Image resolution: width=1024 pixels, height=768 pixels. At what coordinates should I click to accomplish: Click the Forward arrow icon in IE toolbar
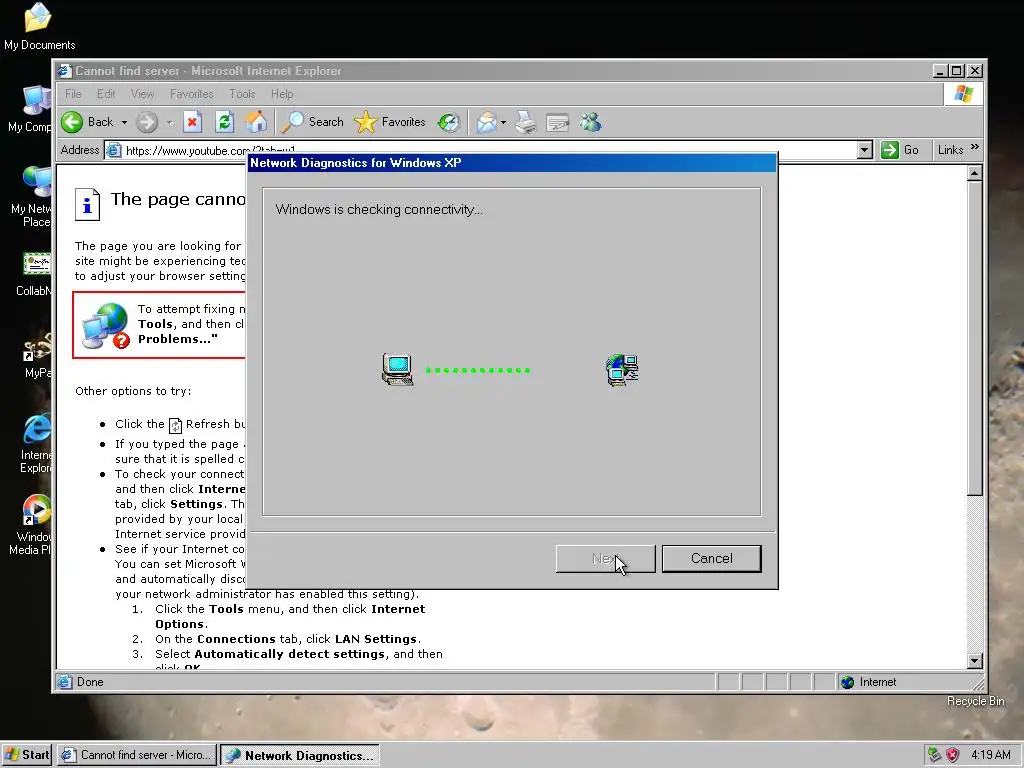point(147,122)
